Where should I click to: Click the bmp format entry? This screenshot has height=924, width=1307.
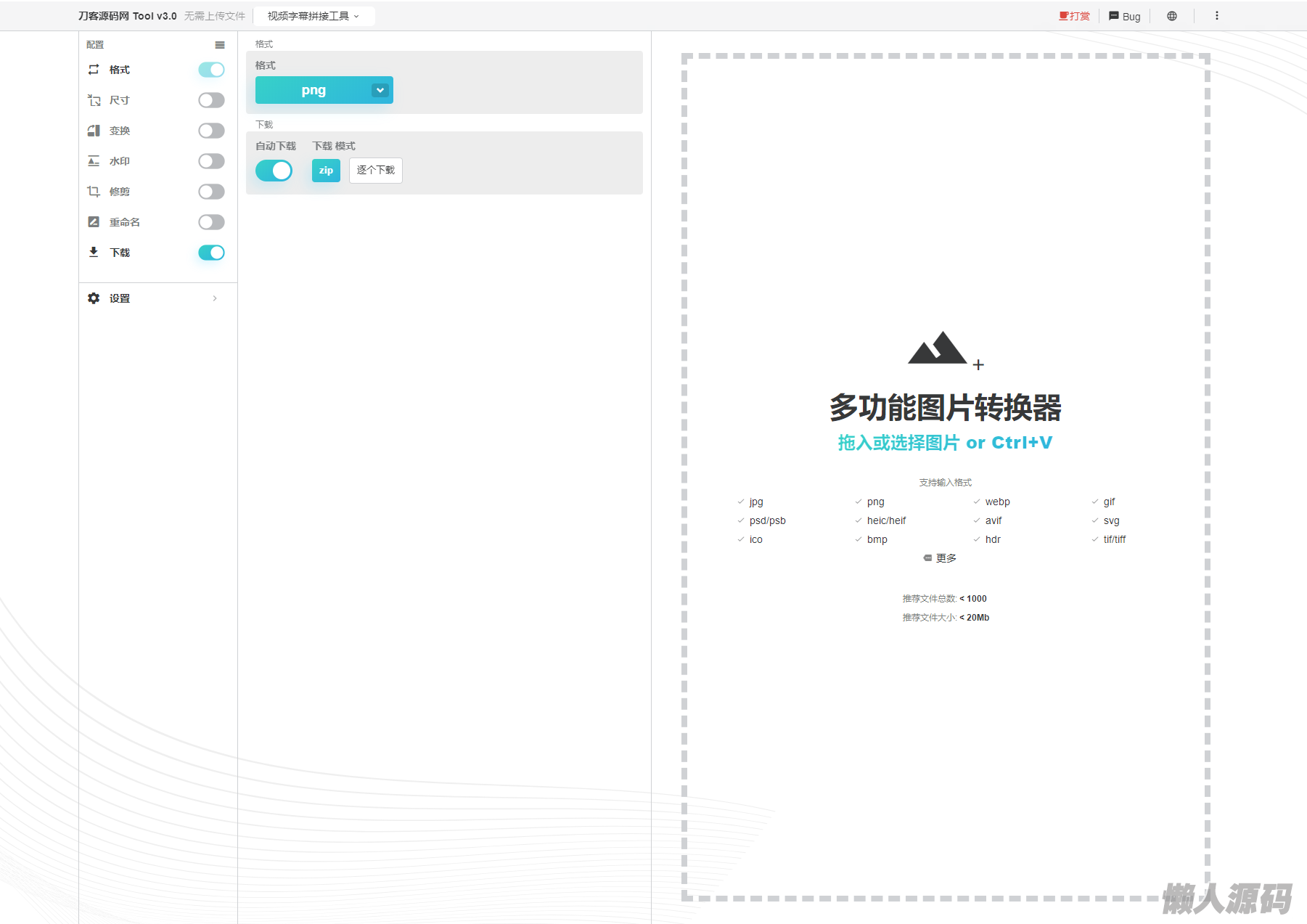877,539
